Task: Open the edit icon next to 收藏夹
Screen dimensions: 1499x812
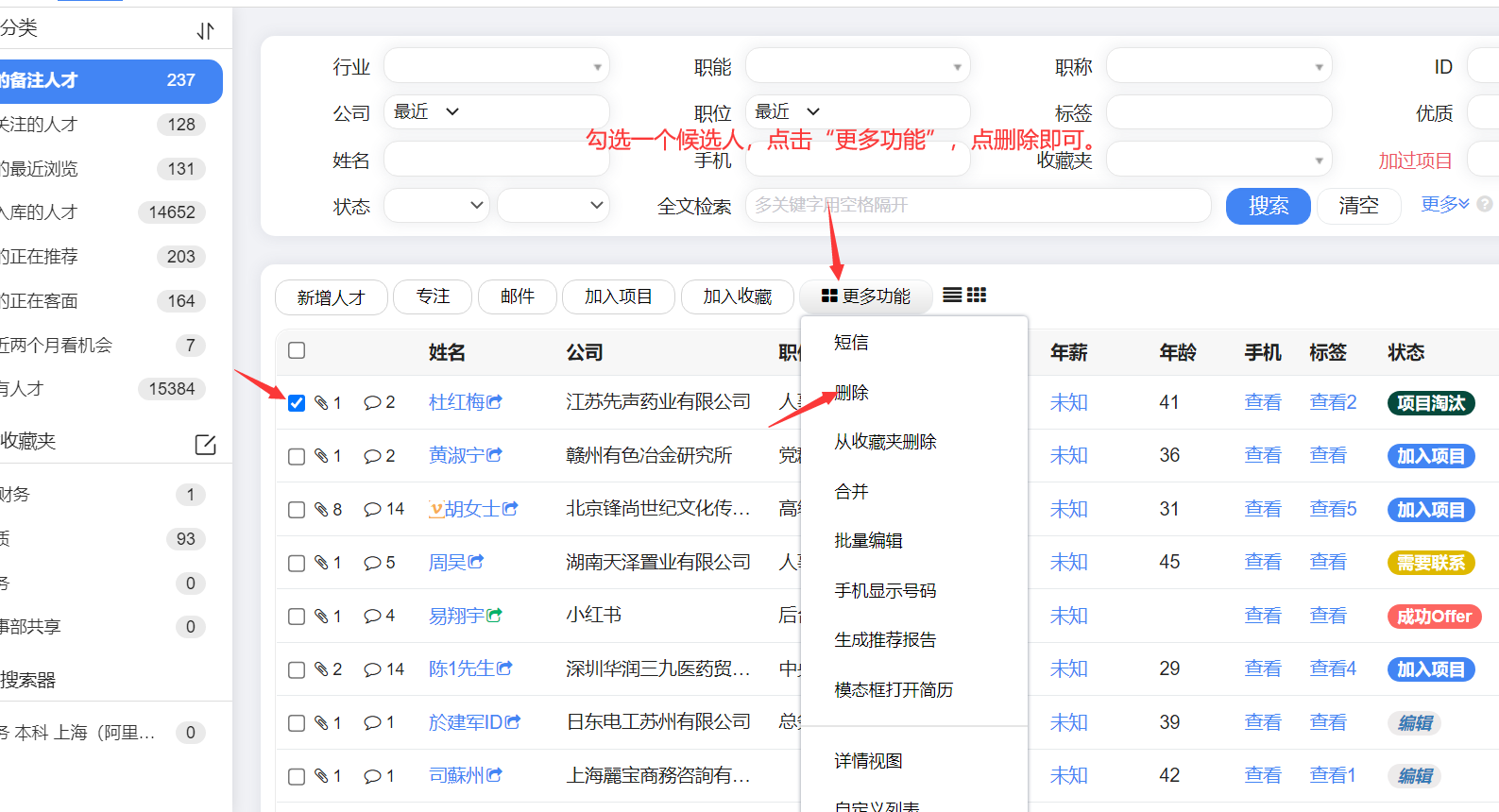Action: pos(205,444)
